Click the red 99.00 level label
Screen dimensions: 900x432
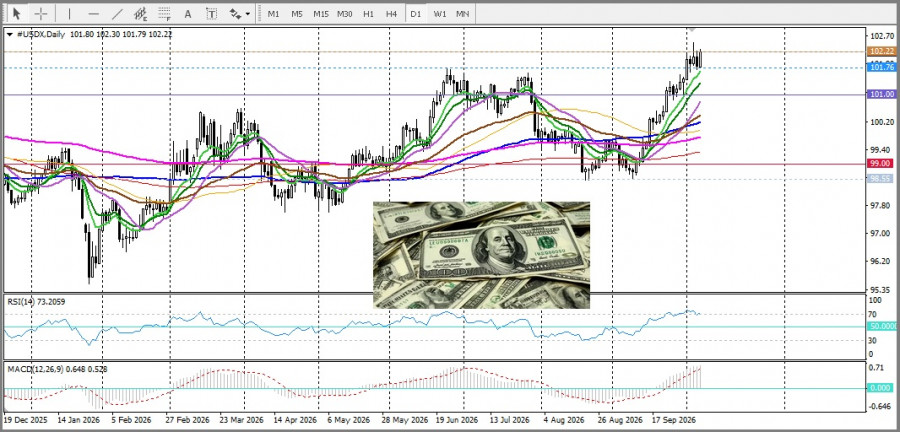[x=882, y=164]
